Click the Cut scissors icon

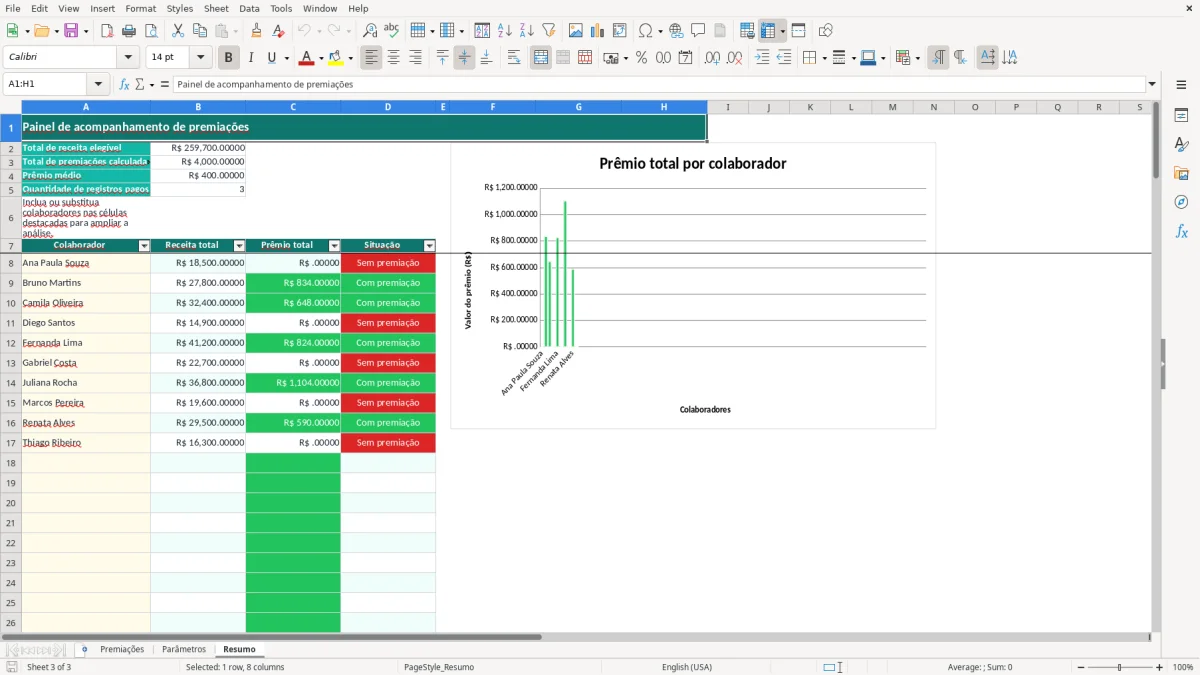coord(178,31)
